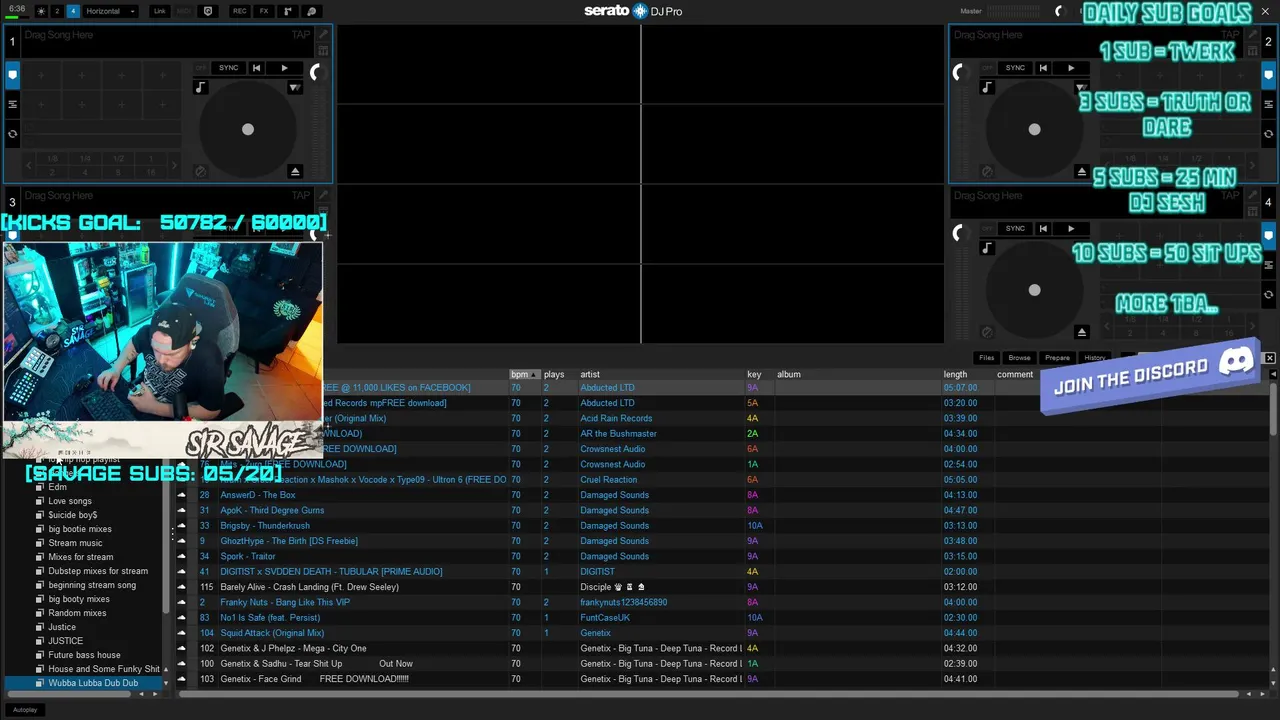
Task: Toggle the MIDI button
Action: 184,11
